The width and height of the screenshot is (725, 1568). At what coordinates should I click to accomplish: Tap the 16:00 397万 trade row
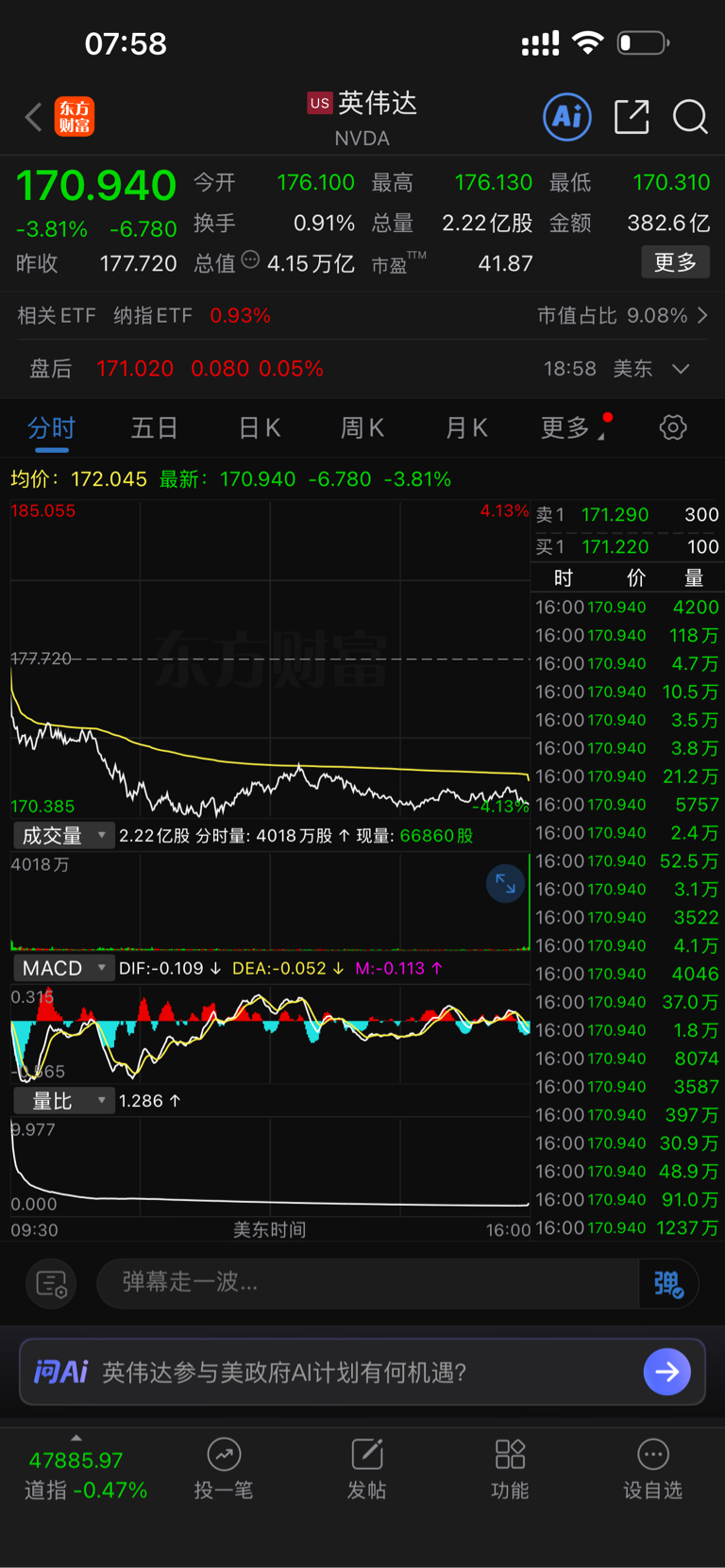coord(627,1115)
